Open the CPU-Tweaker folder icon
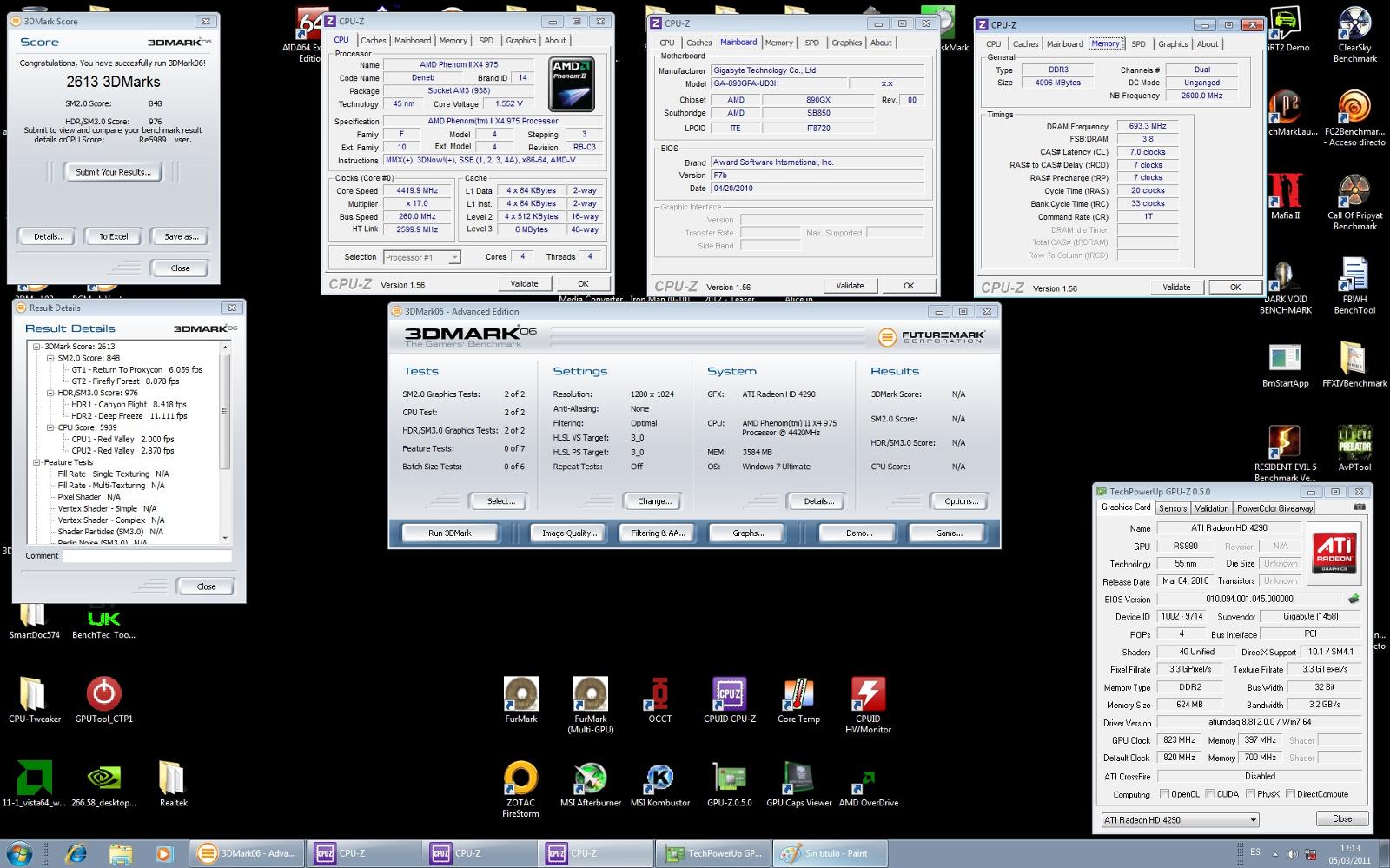This screenshot has height=868, width=1390. click(x=35, y=700)
